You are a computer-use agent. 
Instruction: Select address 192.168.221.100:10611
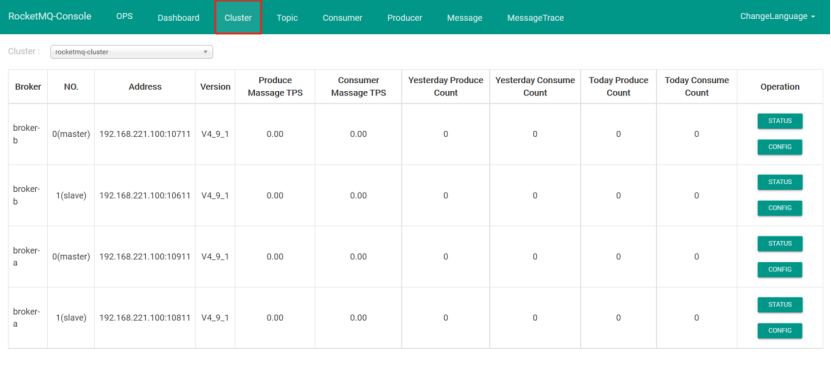pos(145,196)
